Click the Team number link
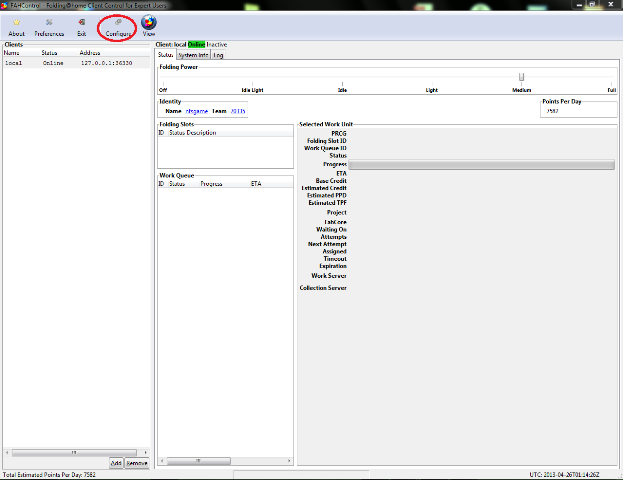 [x=238, y=111]
